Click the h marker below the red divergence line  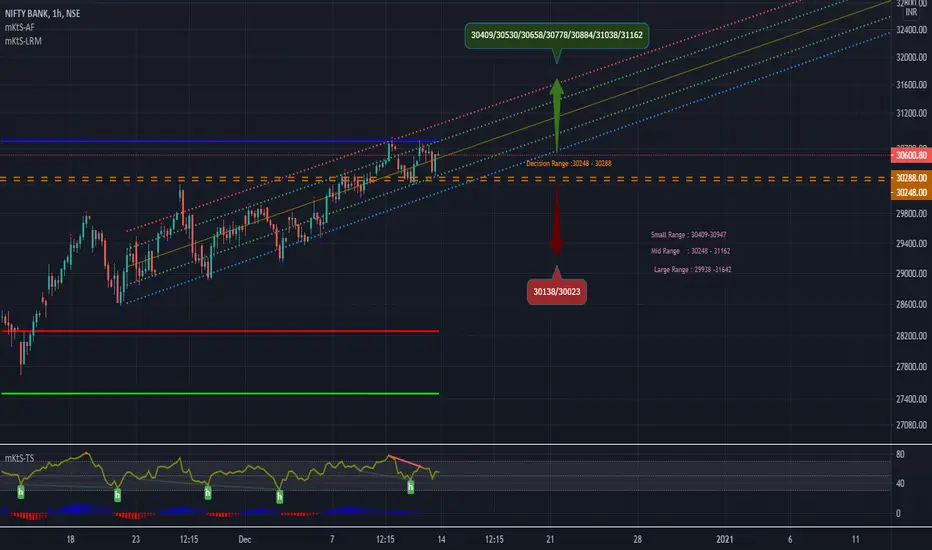point(410,487)
